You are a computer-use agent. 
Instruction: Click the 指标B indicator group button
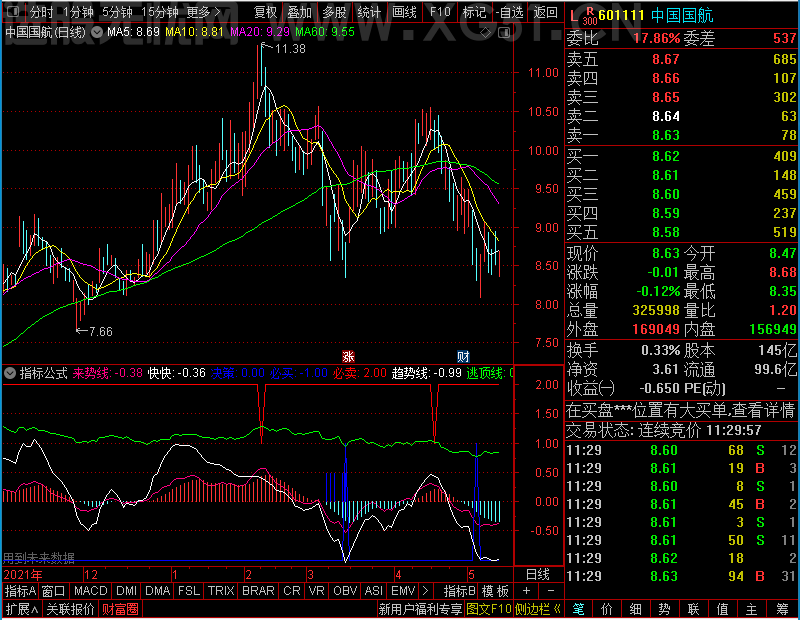[460, 591]
